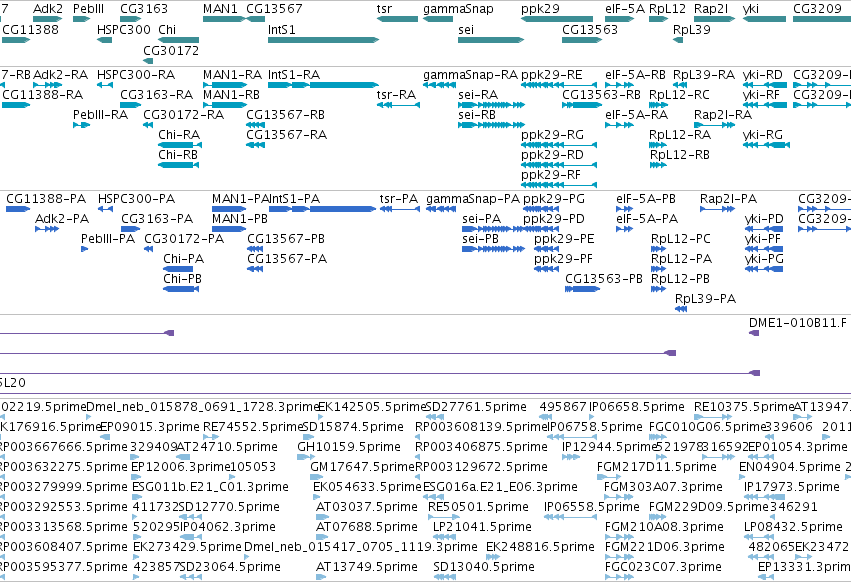Open the RpL12-PC coding feature
This screenshot has width=851, height=582.
[x=658, y=249]
